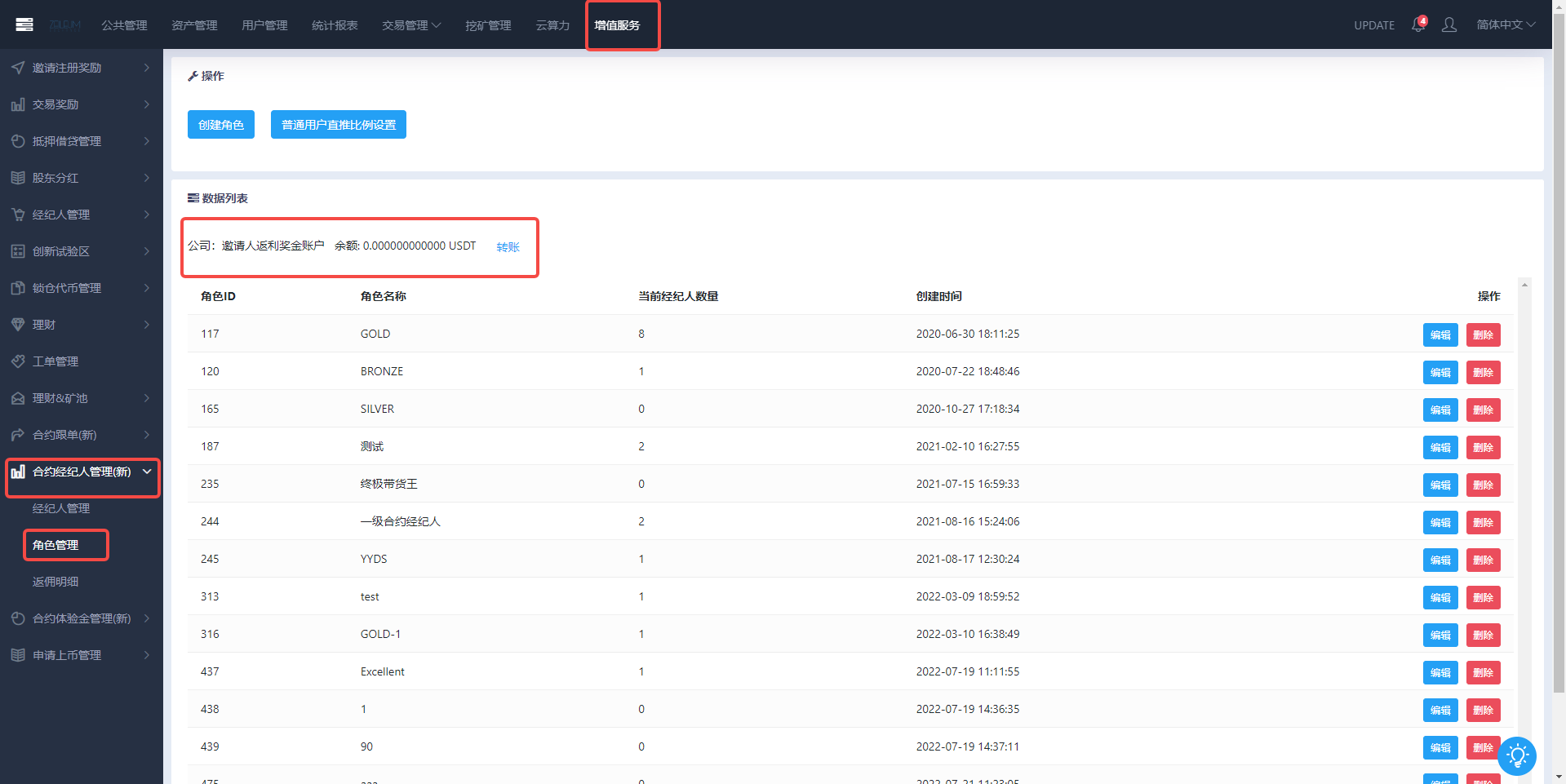Click the 普通用户直推比例设置 button

(339, 125)
